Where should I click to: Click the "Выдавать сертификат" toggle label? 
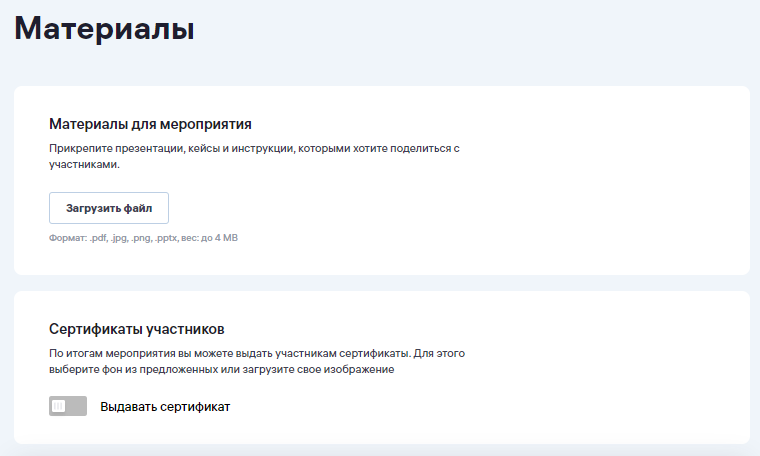click(165, 407)
